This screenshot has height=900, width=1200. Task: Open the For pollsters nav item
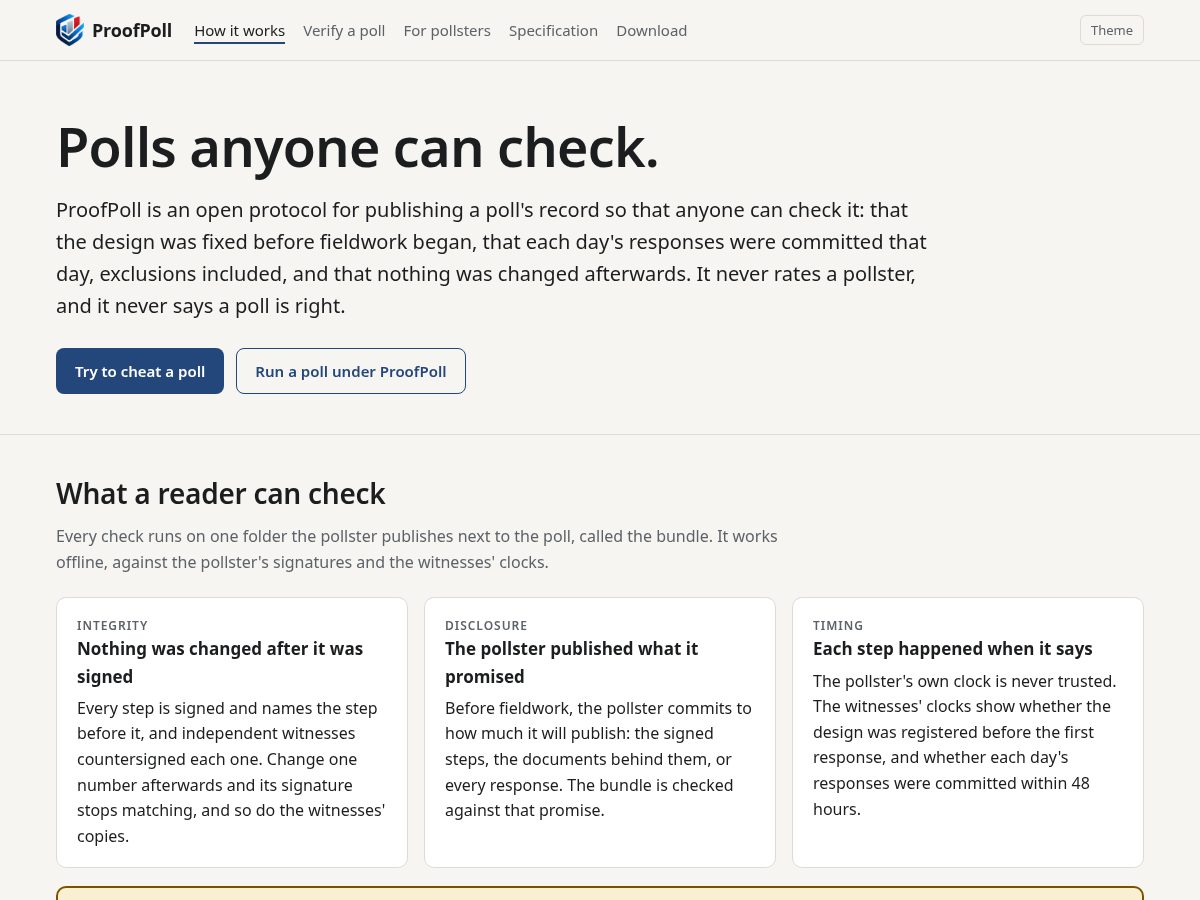point(447,31)
